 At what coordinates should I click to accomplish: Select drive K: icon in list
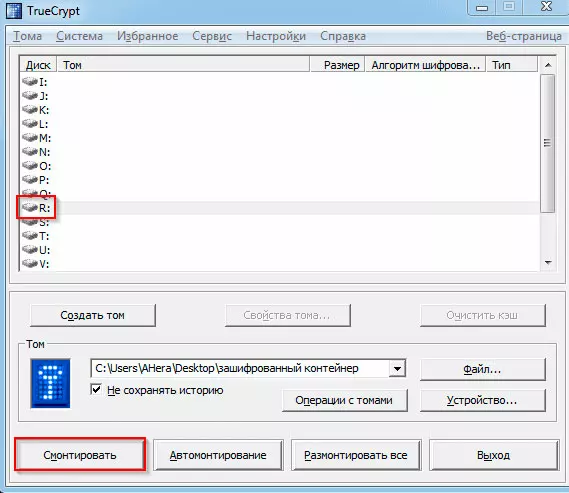pyautogui.click(x=30, y=109)
